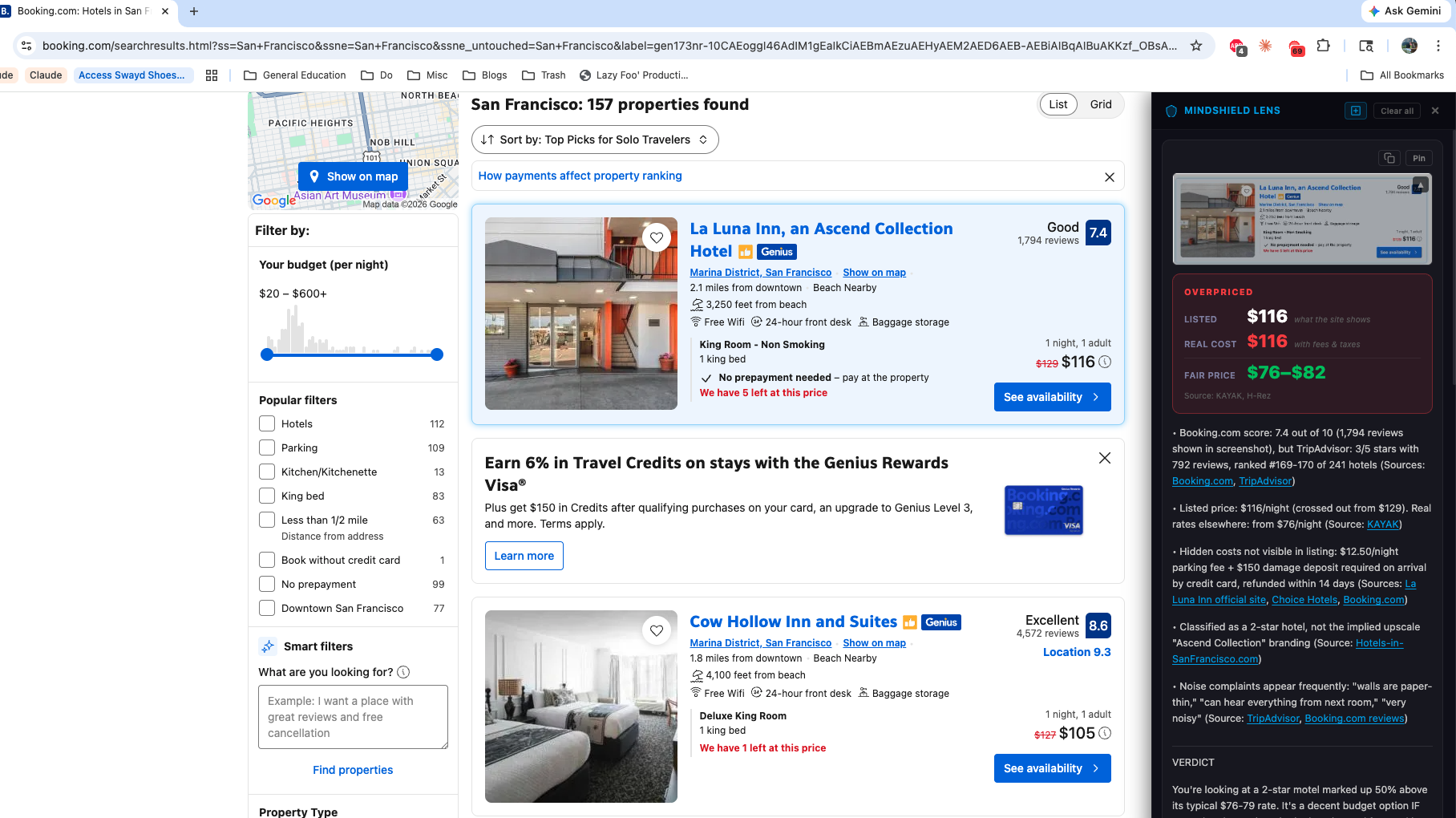
Task: Open the Chrome three-dot menu
Action: (x=1438, y=47)
